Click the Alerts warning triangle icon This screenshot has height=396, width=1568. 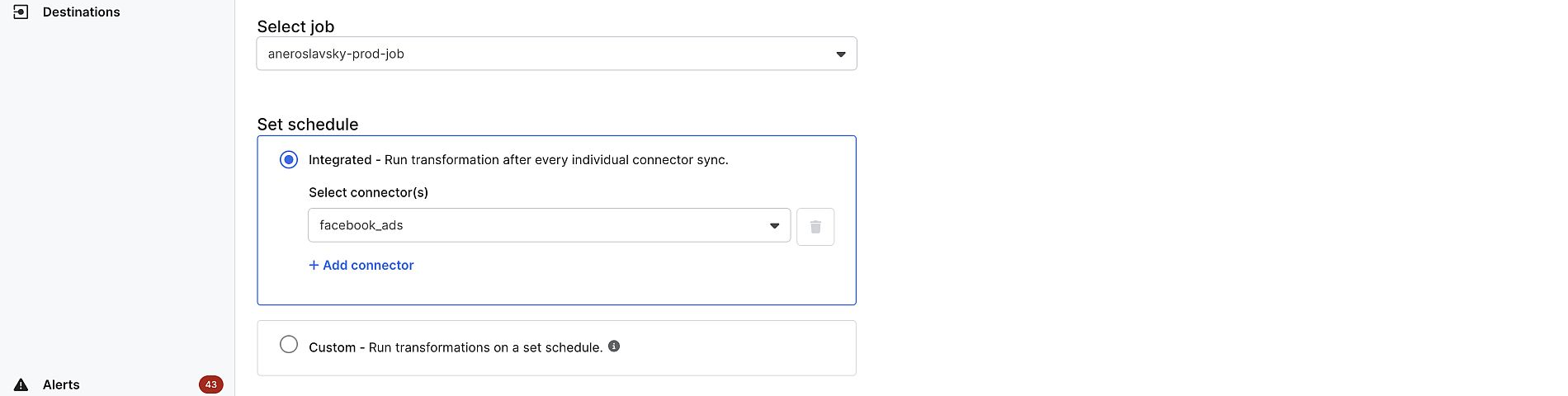point(21,384)
